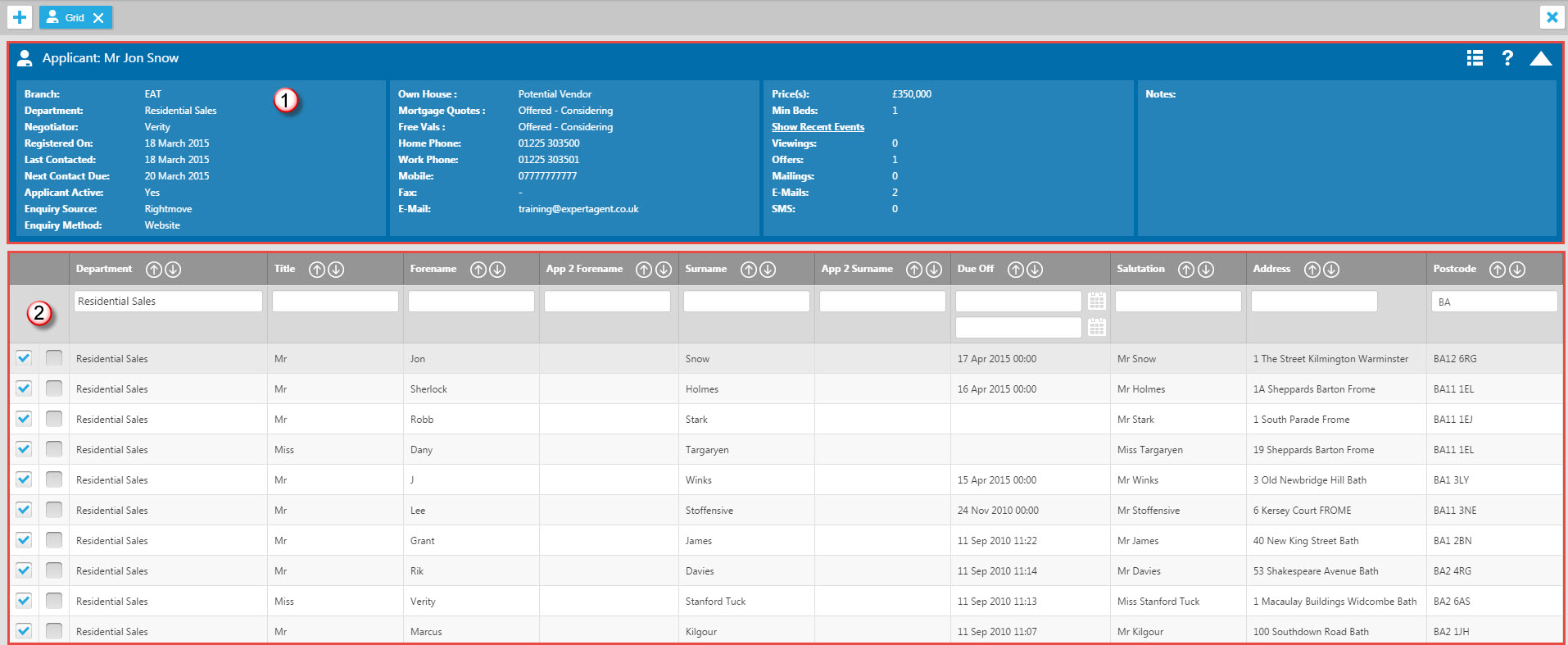The width and height of the screenshot is (1568, 645).
Task: Select address '3 Old Newbridge Hill Bath'
Action: (x=1310, y=480)
